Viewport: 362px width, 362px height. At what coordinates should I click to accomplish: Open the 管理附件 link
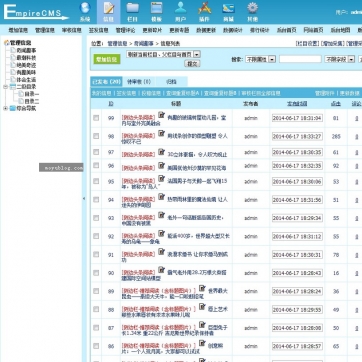[325, 93]
